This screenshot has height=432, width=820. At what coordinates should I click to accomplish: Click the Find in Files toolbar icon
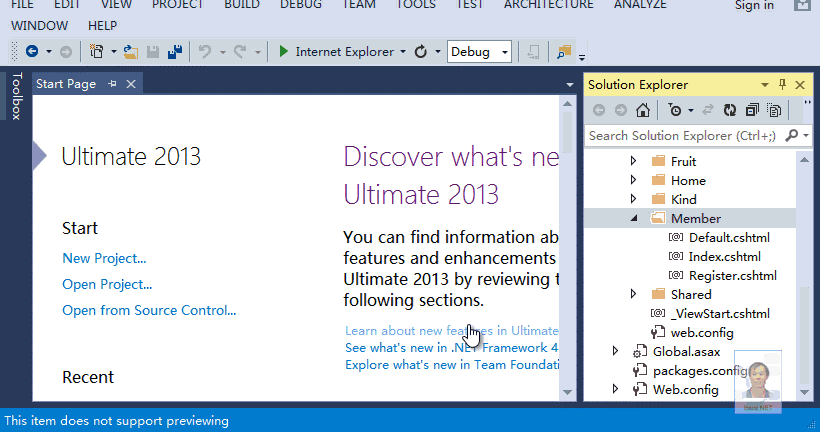click(x=564, y=52)
